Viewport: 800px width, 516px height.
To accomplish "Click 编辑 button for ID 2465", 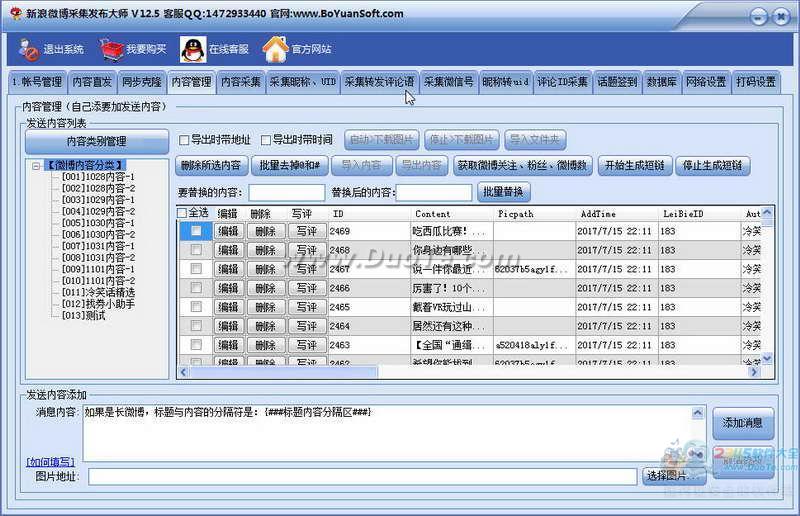I will click(229, 307).
